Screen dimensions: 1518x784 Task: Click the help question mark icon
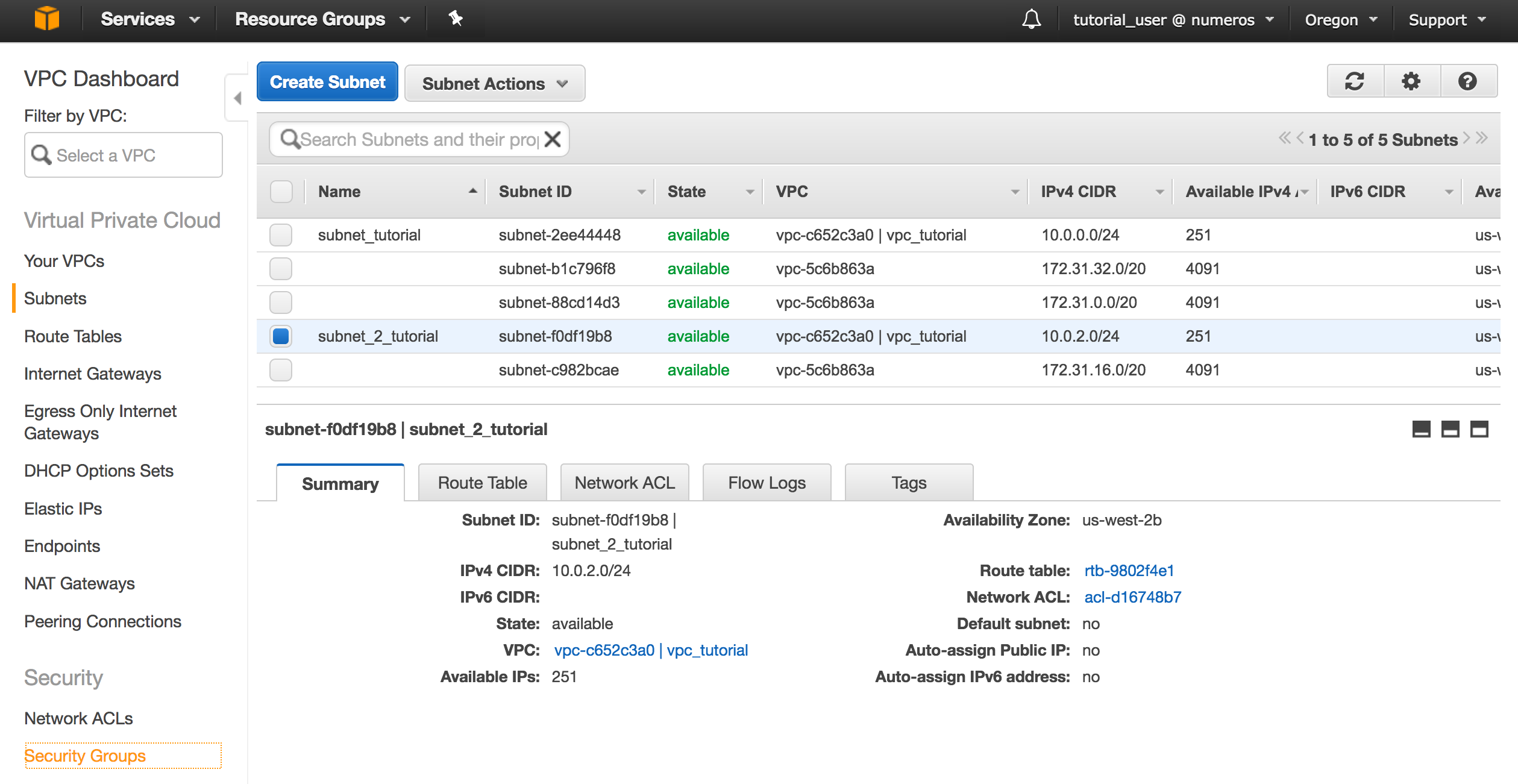point(1467,81)
